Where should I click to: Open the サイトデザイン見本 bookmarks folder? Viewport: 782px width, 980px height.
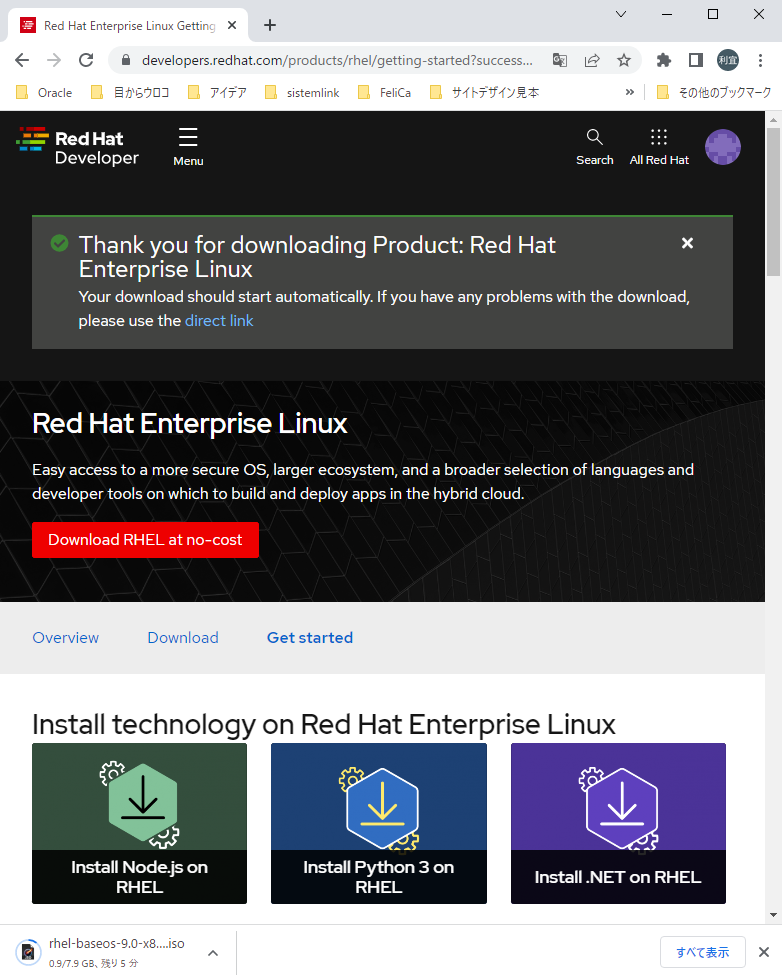click(x=485, y=92)
